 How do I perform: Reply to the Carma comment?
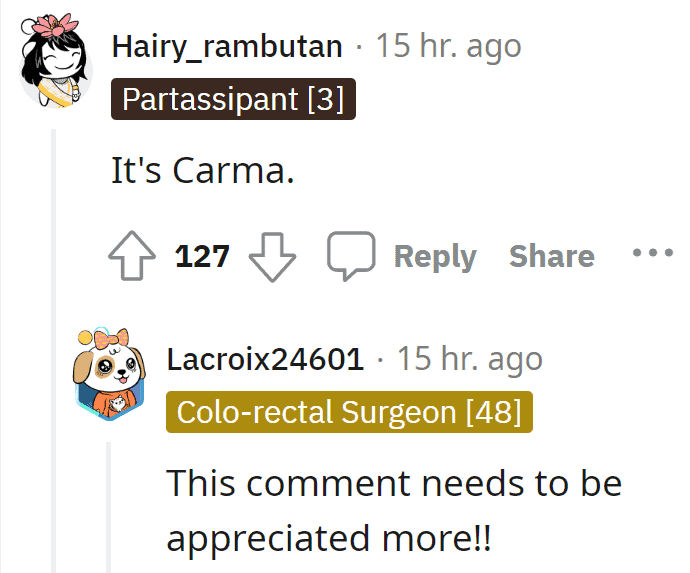pos(435,257)
